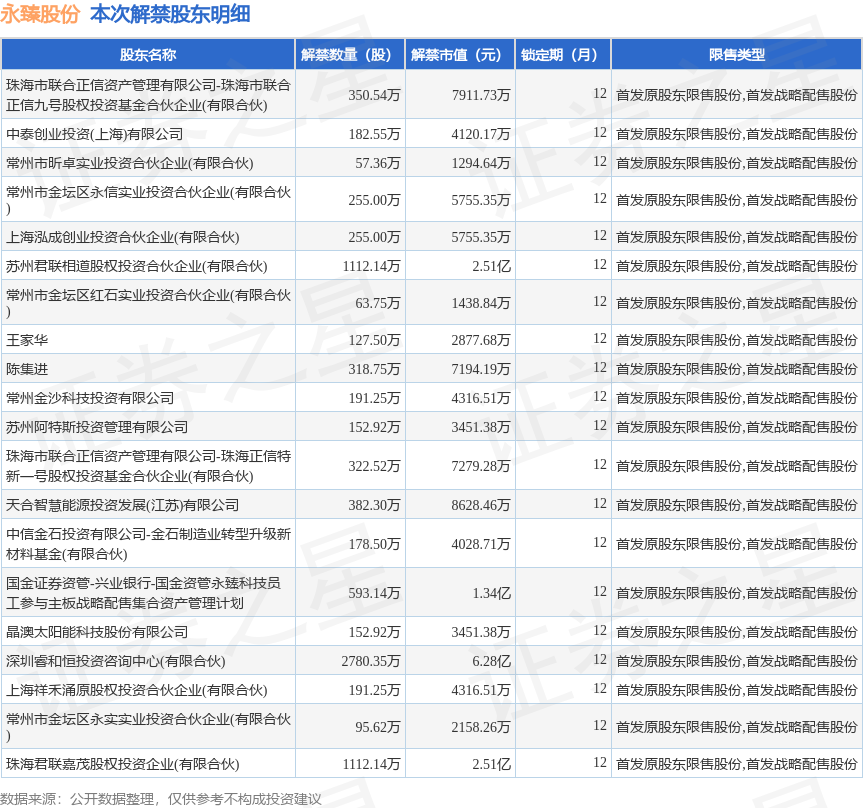Screen dimensions: 863x808
Task: Click quantity value 63.75万
Action: pos(378,303)
